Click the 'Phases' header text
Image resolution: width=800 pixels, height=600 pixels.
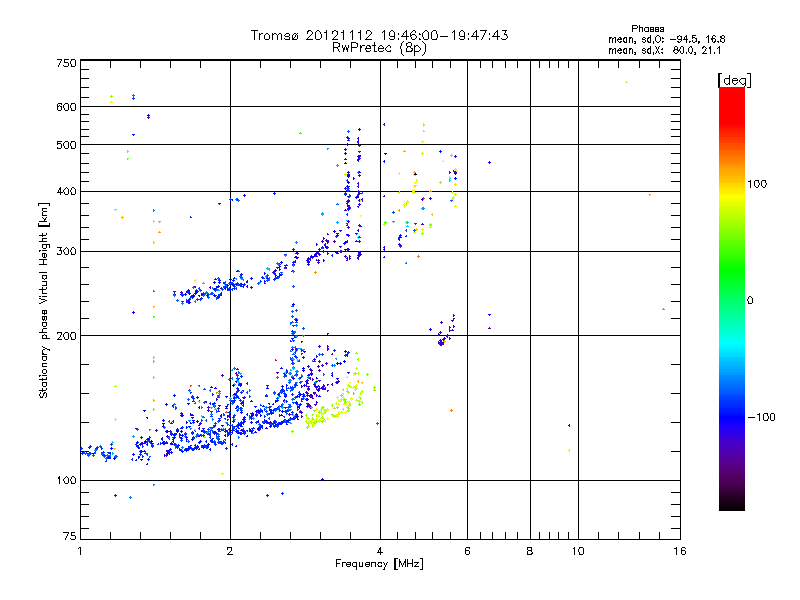click(x=647, y=29)
